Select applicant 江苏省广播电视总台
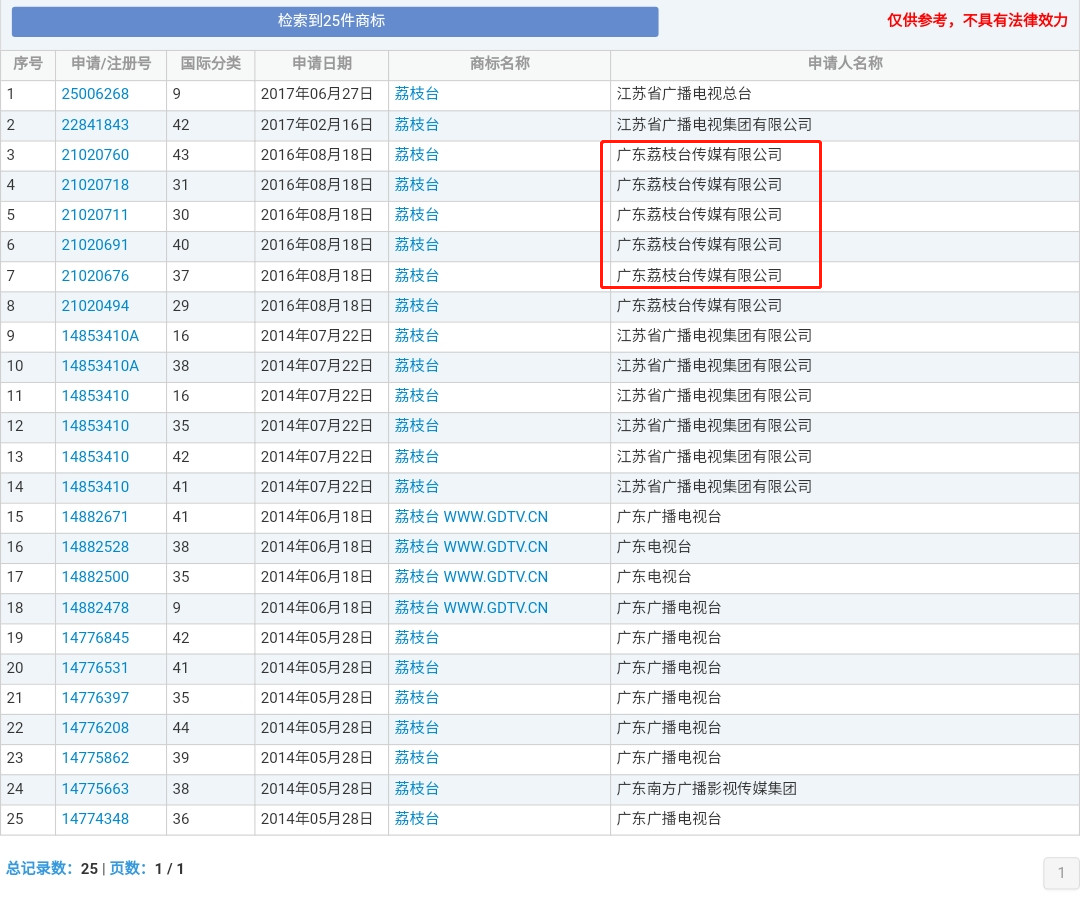This screenshot has height=921, width=1080. point(684,94)
